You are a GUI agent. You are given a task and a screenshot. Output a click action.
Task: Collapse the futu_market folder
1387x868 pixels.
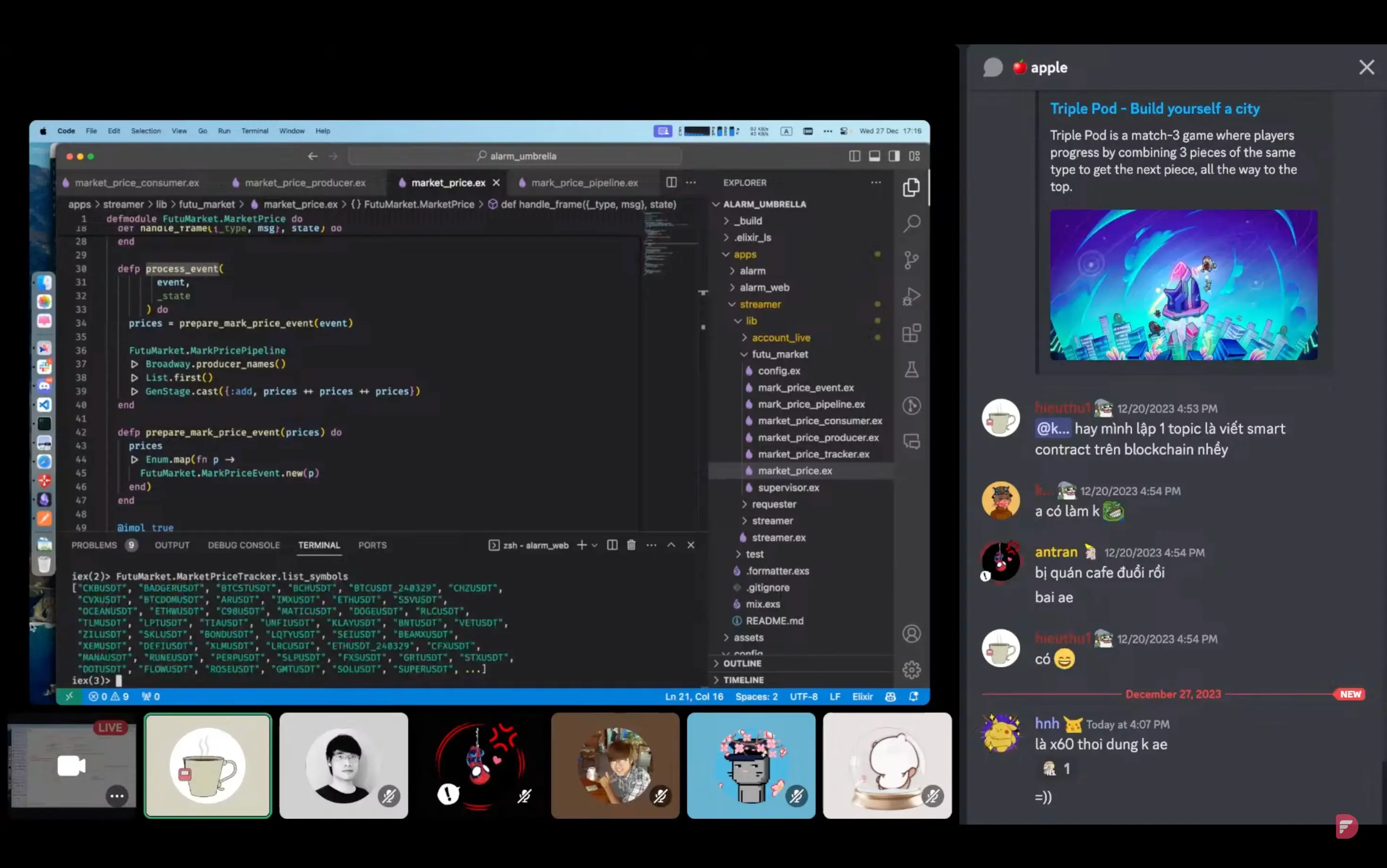click(780, 354)
